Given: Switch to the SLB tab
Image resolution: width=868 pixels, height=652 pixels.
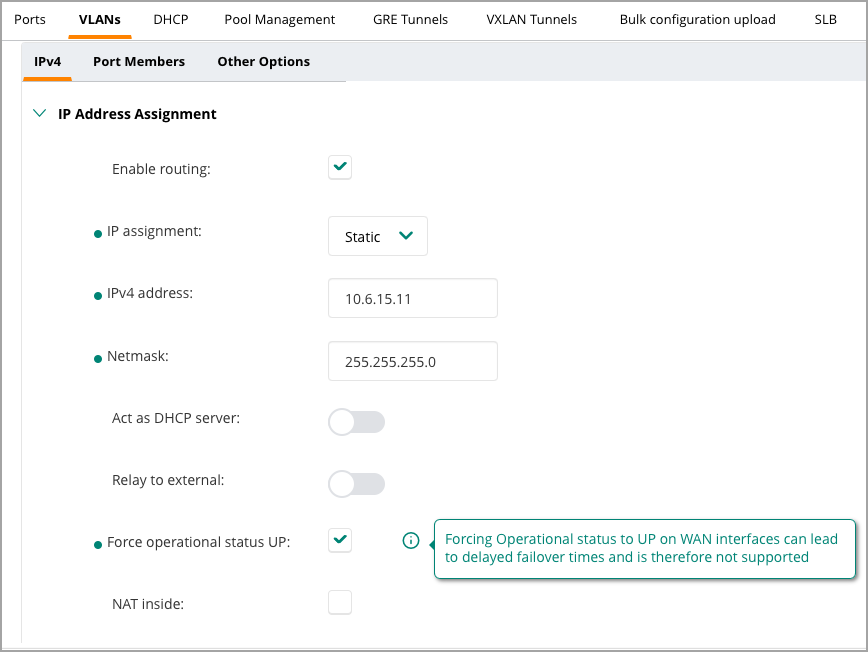Looking at the screenshot, I should 825,19.
